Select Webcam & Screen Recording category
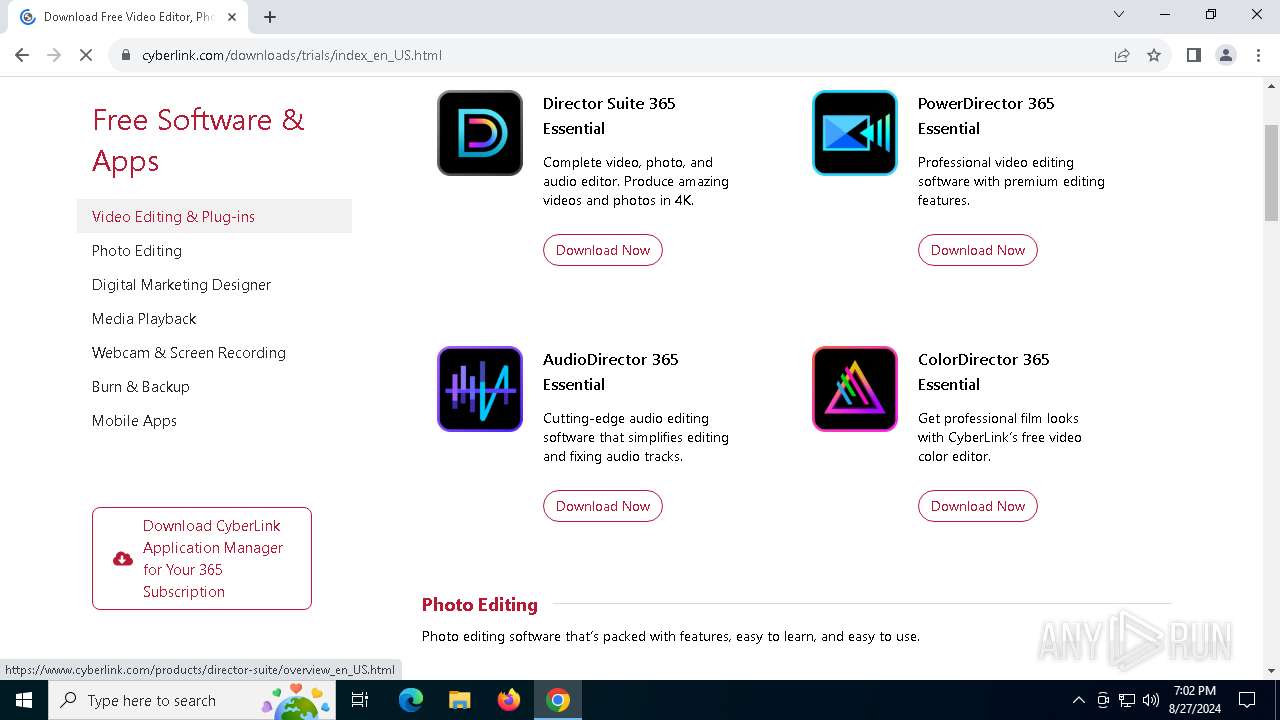1280x720 pixels. click(x=189, y=352)
